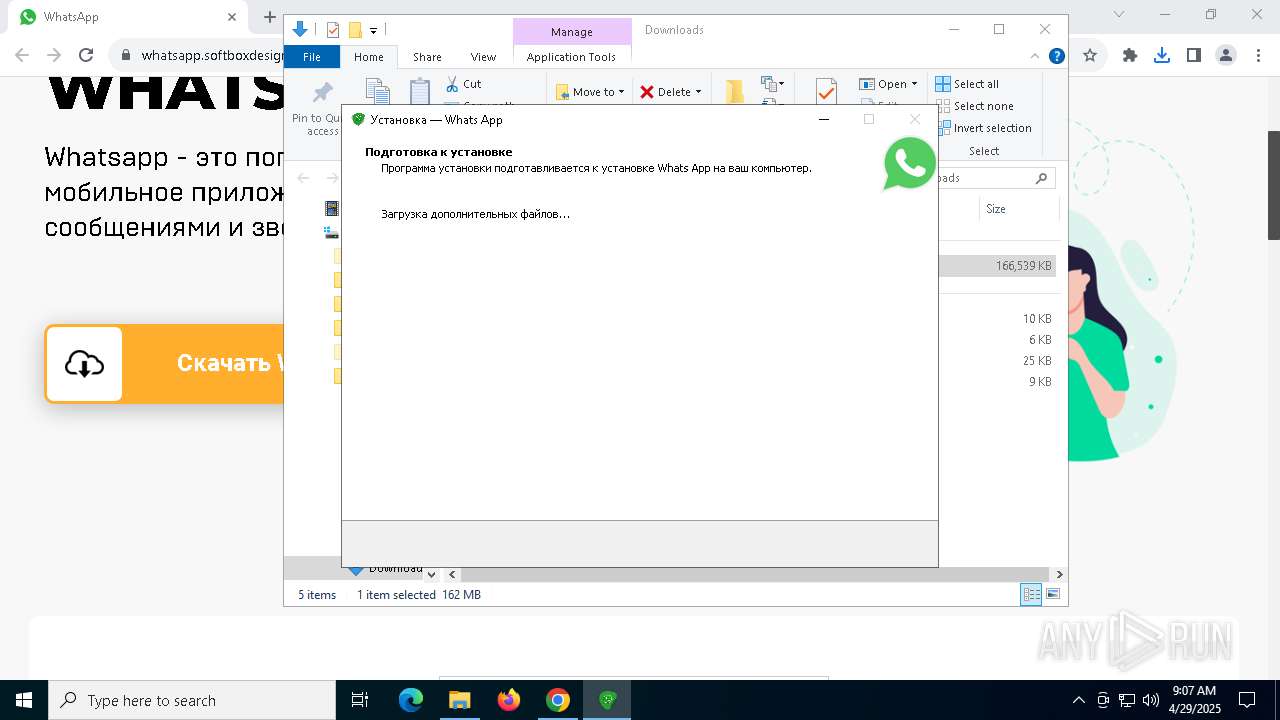Click the taskbar clock showing 9:07 AM

pyautogui.click(x=1194, y=700)
